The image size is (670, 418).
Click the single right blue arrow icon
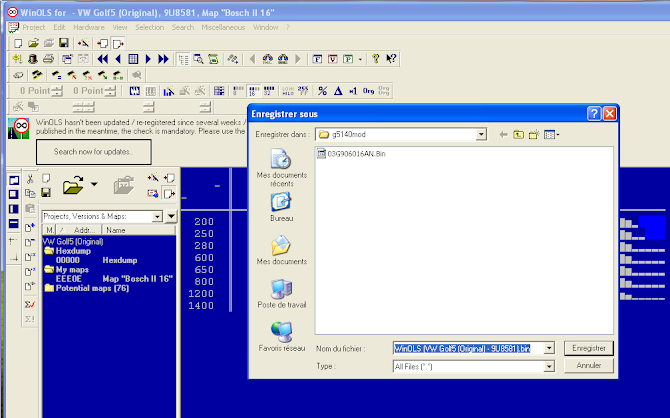point(148,59)
